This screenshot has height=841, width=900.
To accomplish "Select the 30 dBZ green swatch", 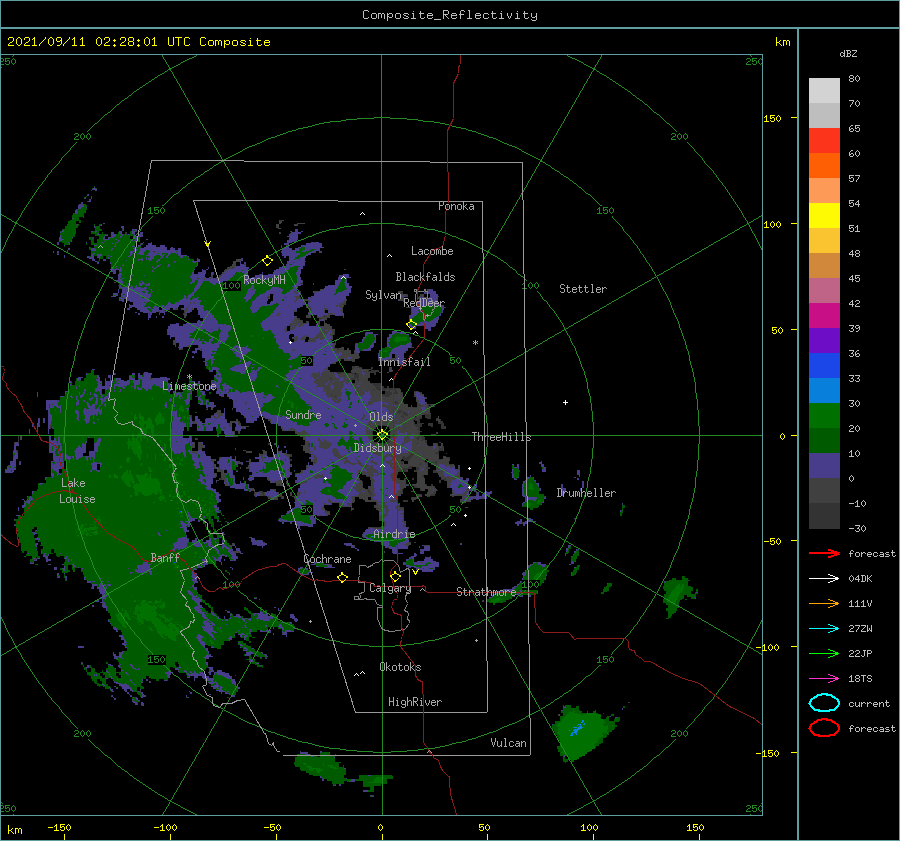I will tap(824, 415).
